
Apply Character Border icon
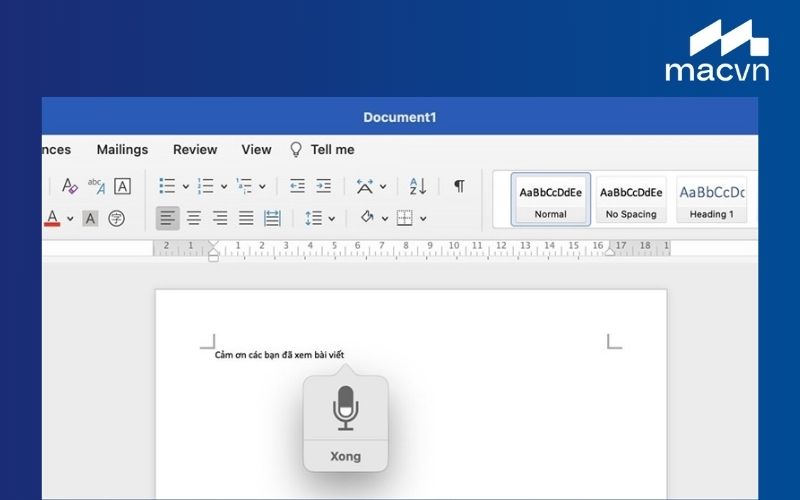[x=122, y=186]
